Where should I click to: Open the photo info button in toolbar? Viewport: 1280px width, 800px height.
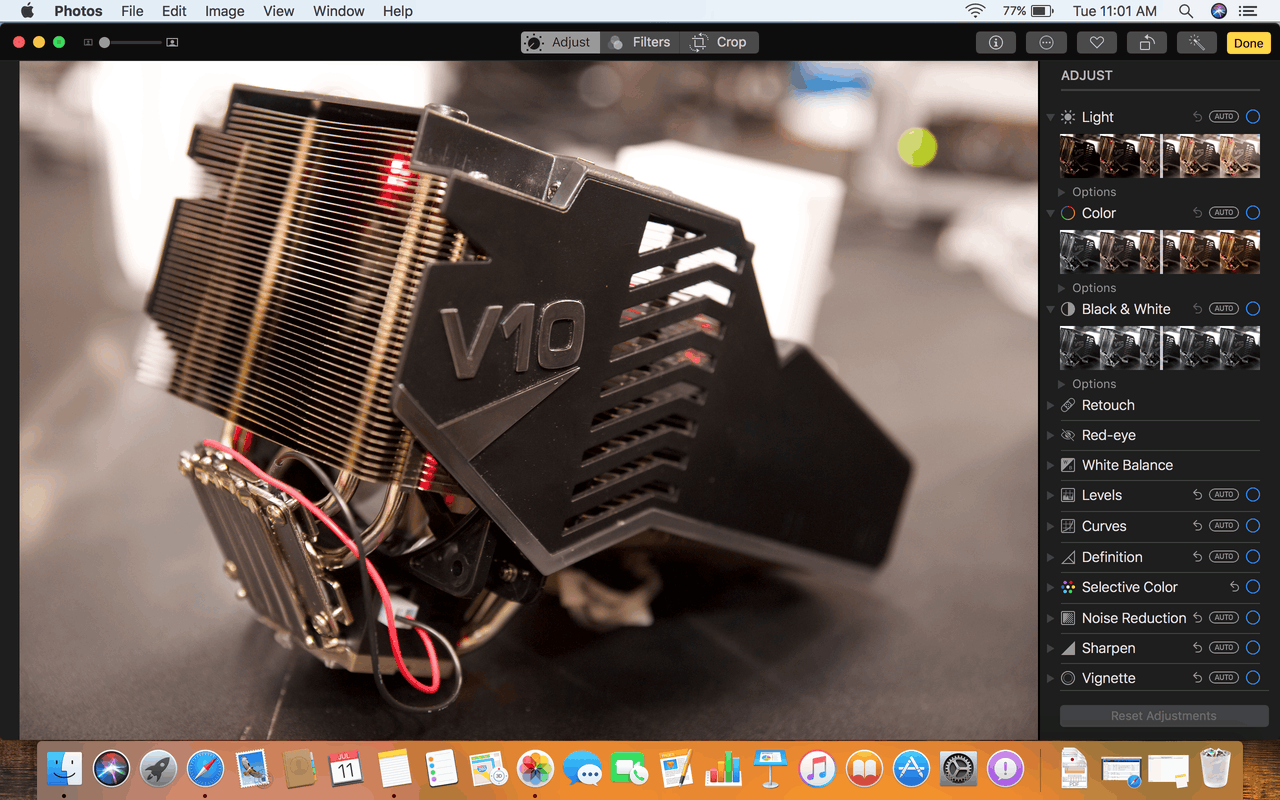996,42
